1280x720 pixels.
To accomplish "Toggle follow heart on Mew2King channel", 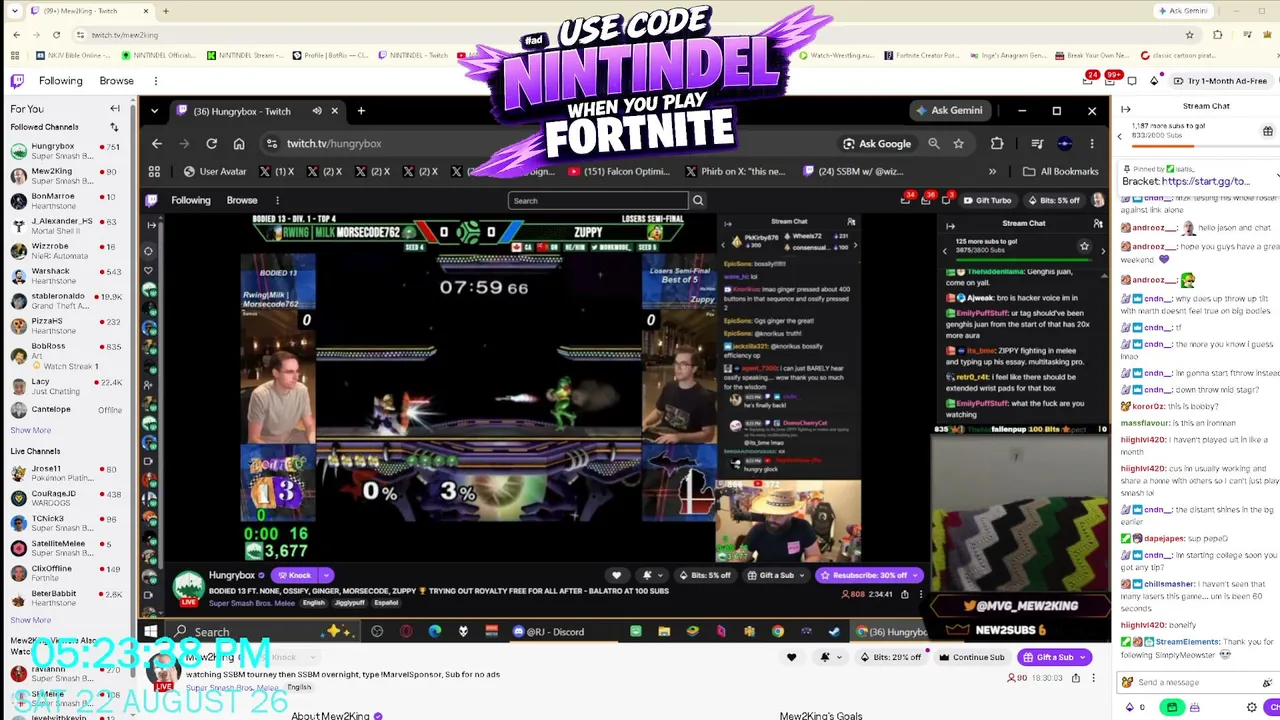I will coord(791,657).
